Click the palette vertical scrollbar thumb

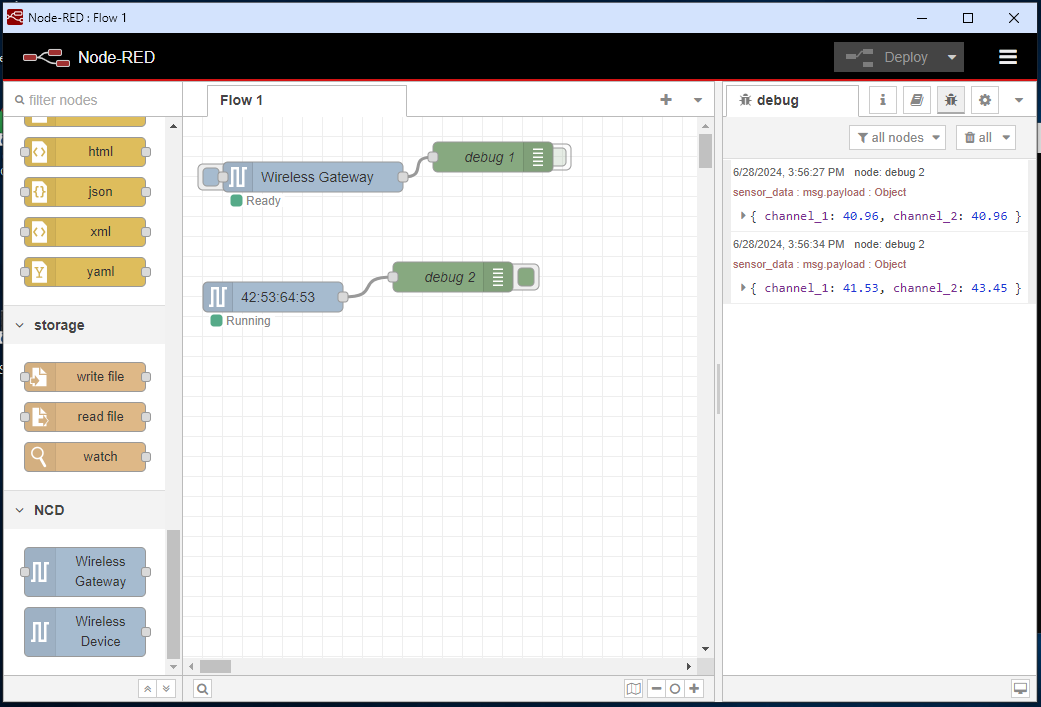173,592
